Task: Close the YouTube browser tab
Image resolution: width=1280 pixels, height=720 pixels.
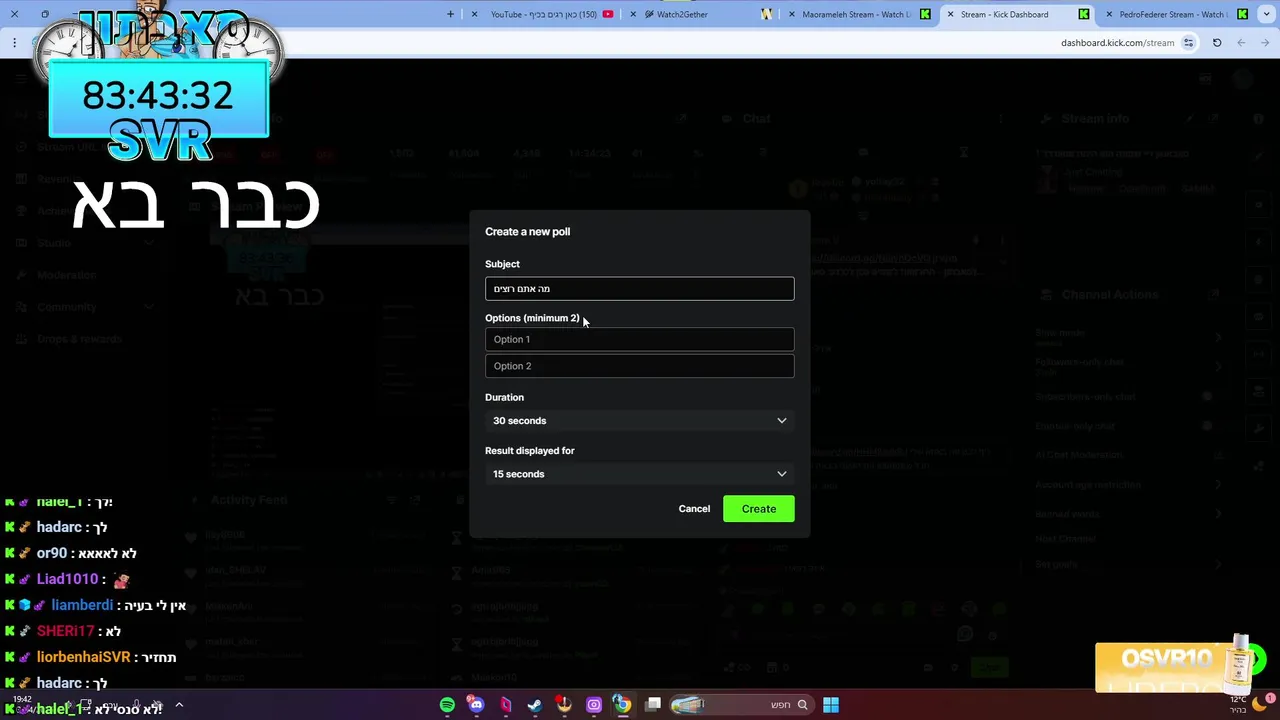Action: pos(474,14)
